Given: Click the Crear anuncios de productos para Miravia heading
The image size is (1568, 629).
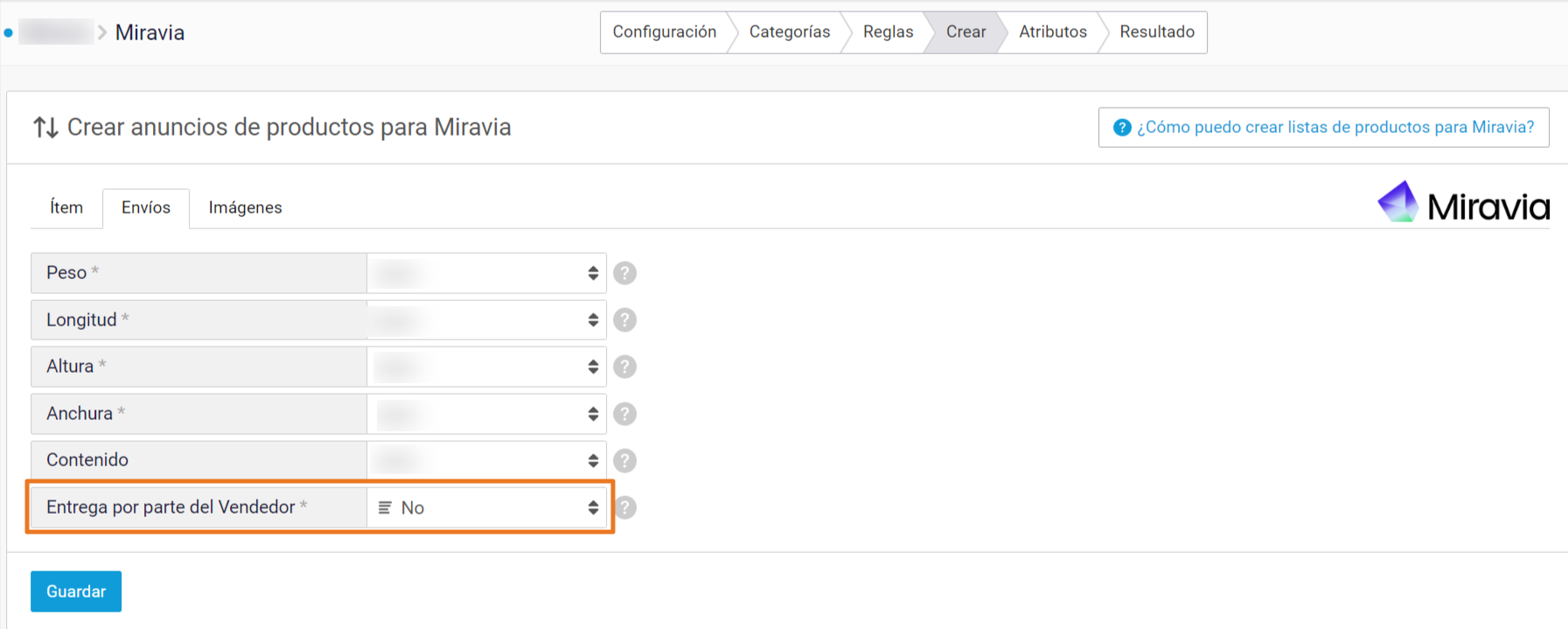Looking at the screenshot, I should pyautogui.click(x=289, y=128).
